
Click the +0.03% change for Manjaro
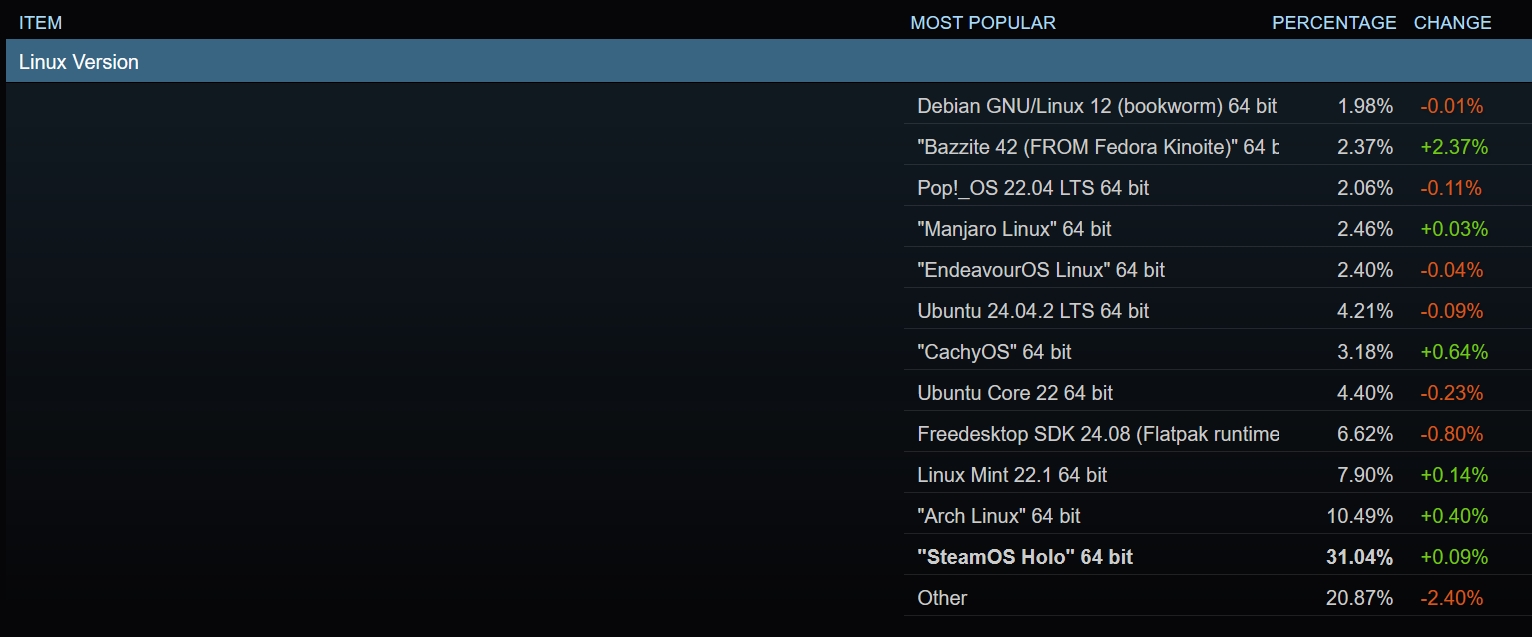pos(1454,229)
